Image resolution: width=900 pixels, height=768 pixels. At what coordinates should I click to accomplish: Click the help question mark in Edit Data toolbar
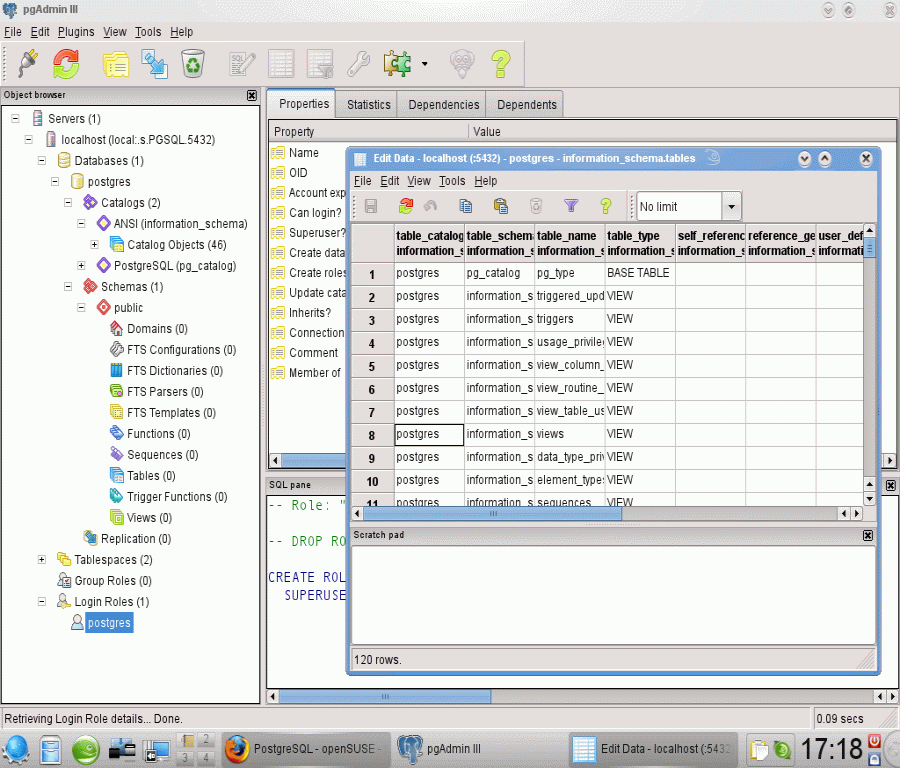pyautogui.click(x=606, y=206)
